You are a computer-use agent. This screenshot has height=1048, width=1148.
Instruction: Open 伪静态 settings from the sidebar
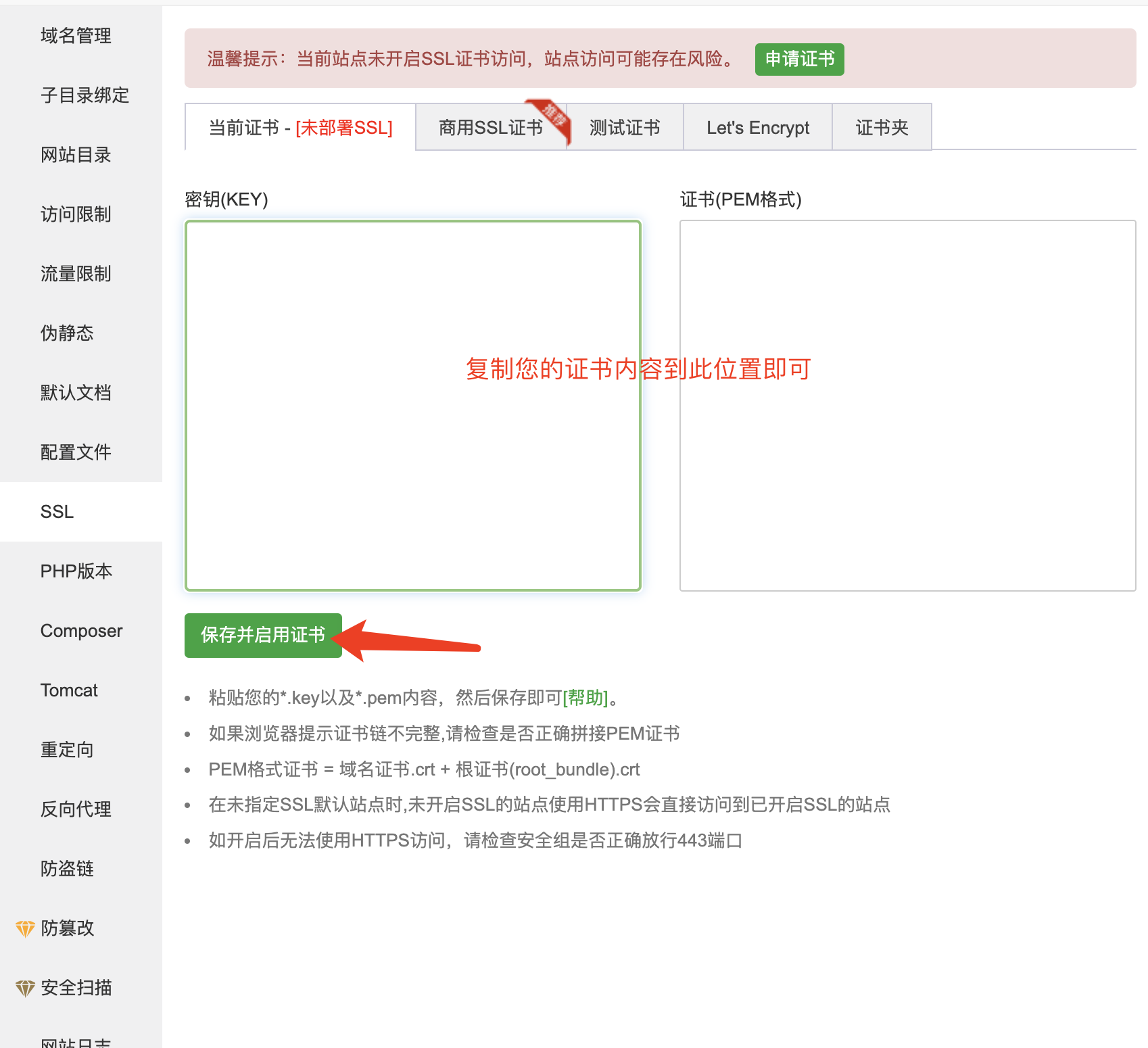point(66,333)
